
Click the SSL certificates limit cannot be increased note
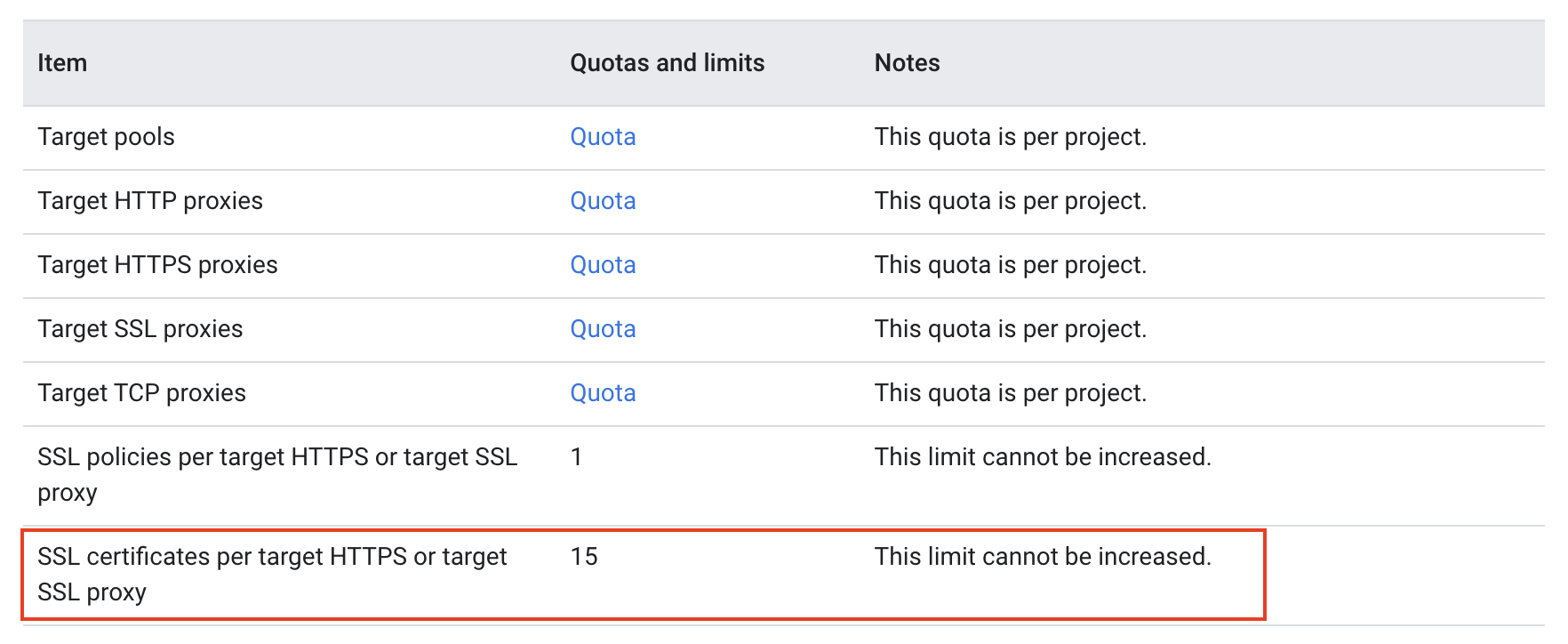pyautogui.click(x=1043, y=557)
